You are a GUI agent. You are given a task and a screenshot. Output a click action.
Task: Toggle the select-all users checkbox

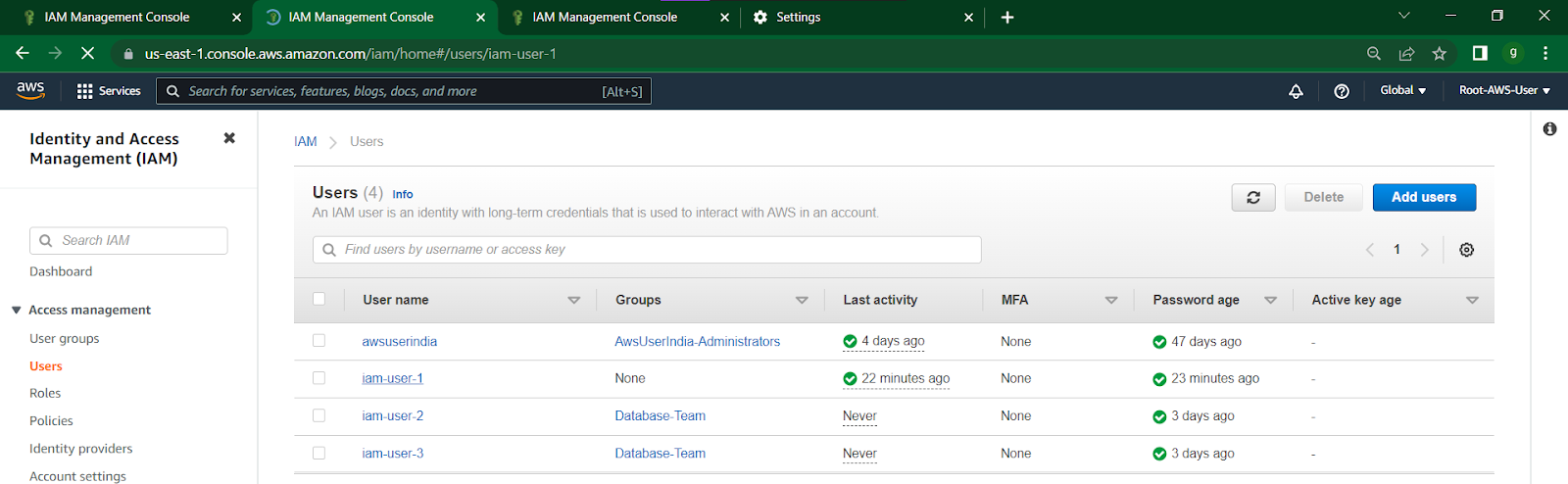pos(318,299)
